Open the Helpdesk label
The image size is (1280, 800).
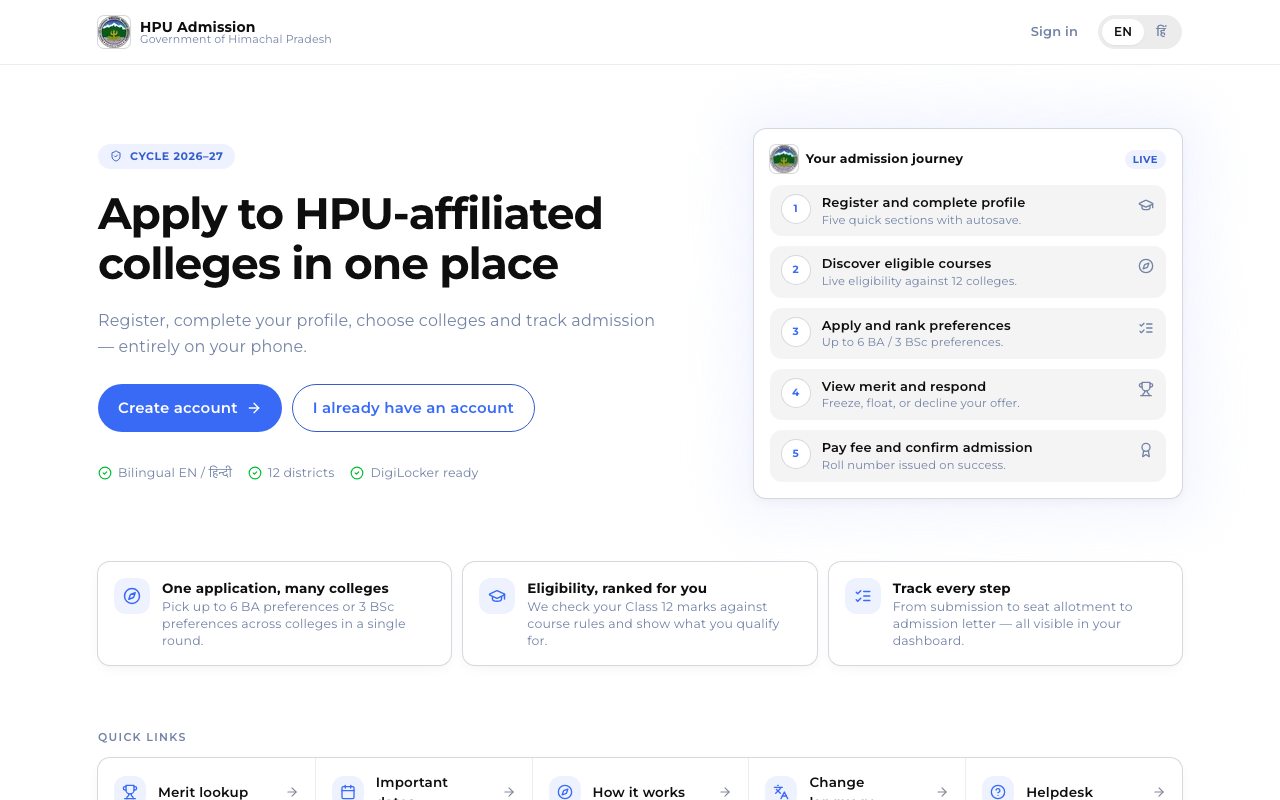[1060, 792]
